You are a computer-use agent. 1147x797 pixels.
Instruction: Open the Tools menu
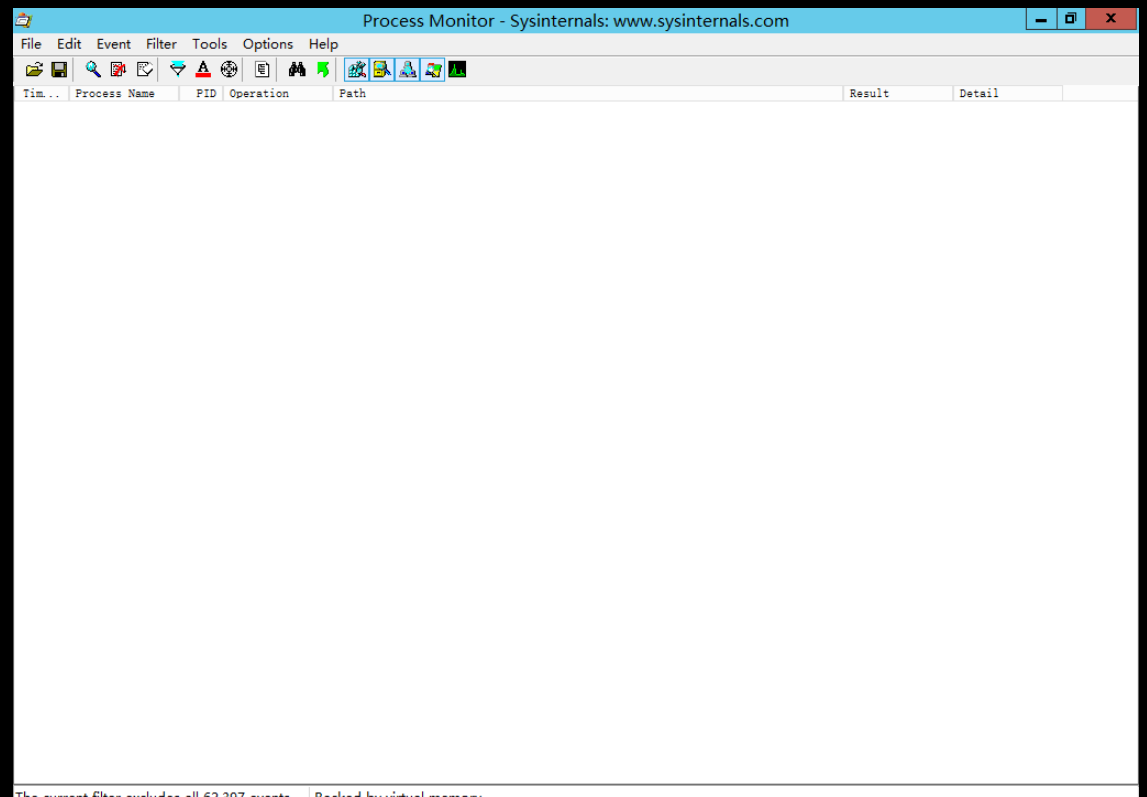tap(209, 44)
